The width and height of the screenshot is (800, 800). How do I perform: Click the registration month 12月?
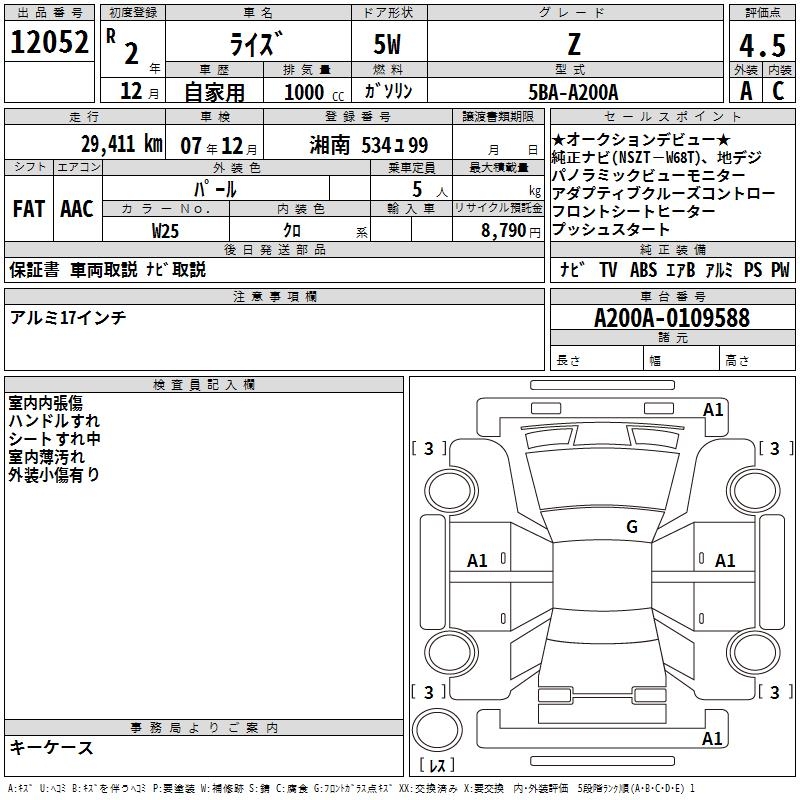[139, 92]
